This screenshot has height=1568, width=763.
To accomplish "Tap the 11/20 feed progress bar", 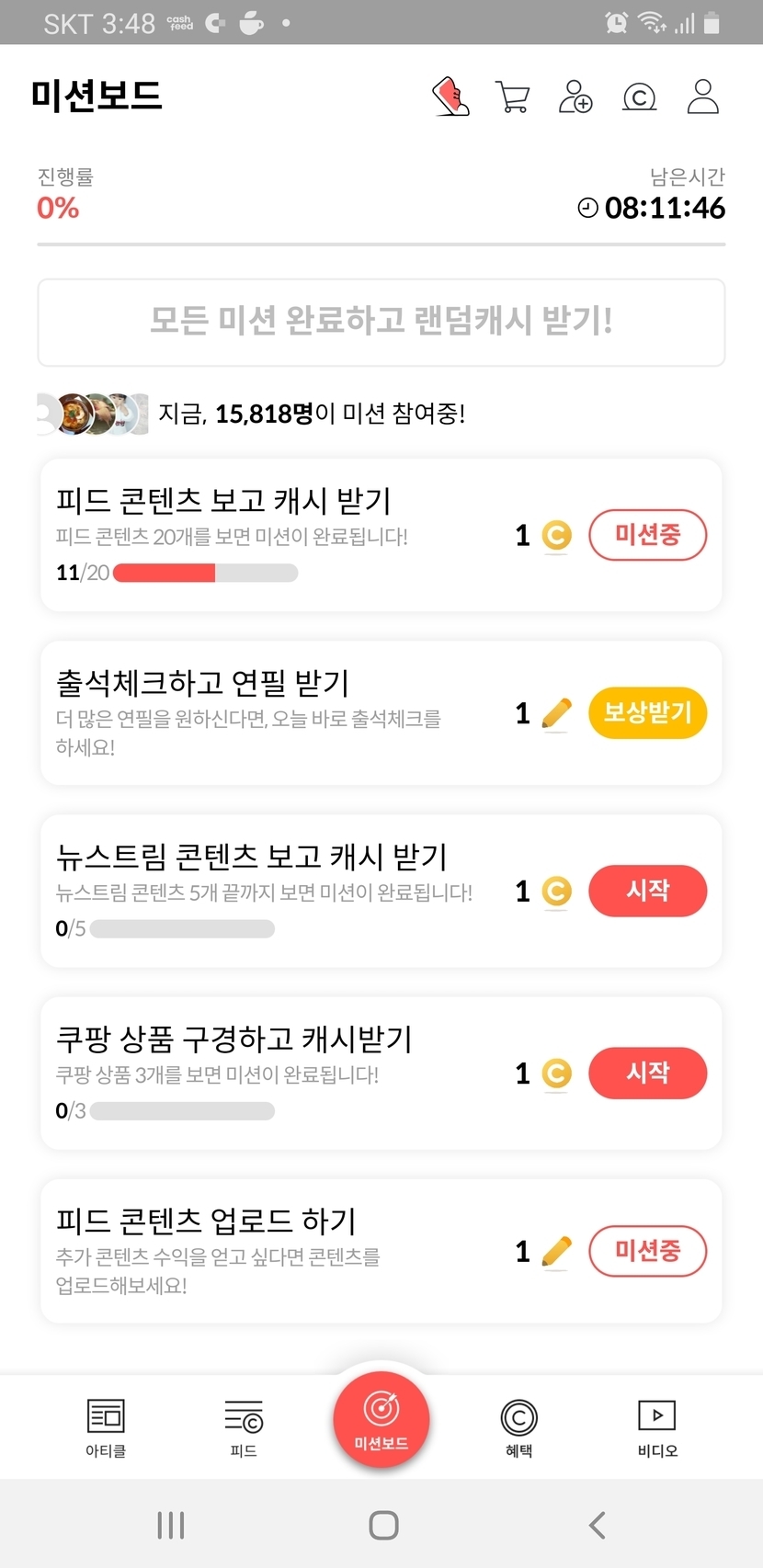I will pos(205,574).
